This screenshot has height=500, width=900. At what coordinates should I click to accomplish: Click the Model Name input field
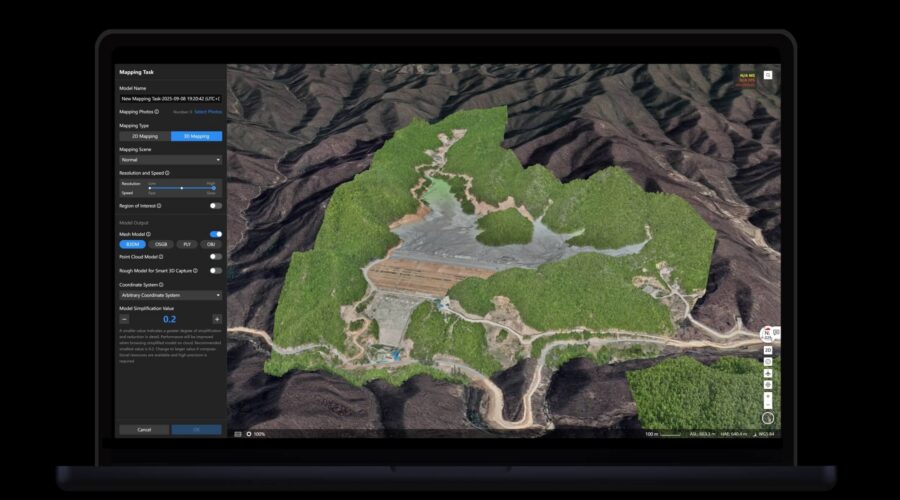pyautogui.click(x=170, y=99)
